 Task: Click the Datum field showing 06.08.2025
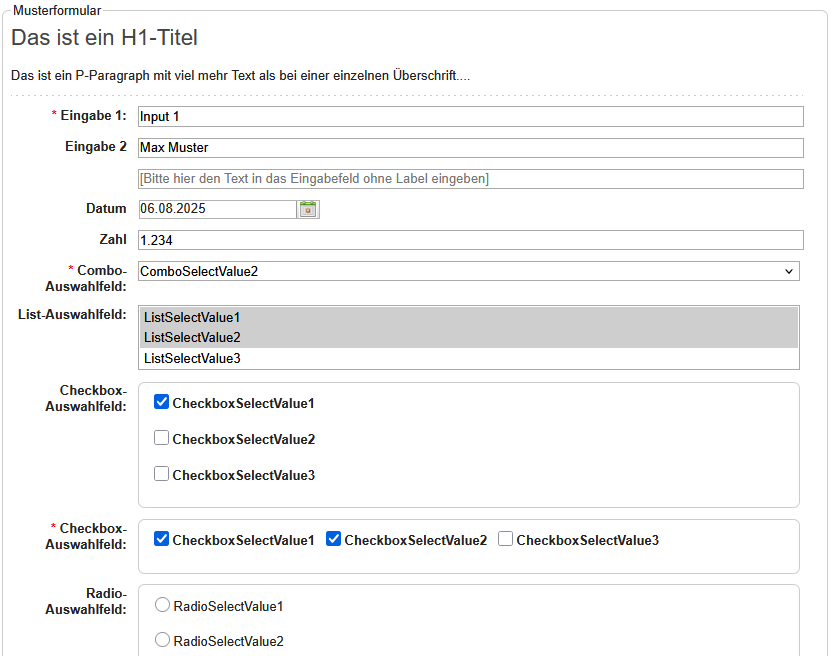216,209
